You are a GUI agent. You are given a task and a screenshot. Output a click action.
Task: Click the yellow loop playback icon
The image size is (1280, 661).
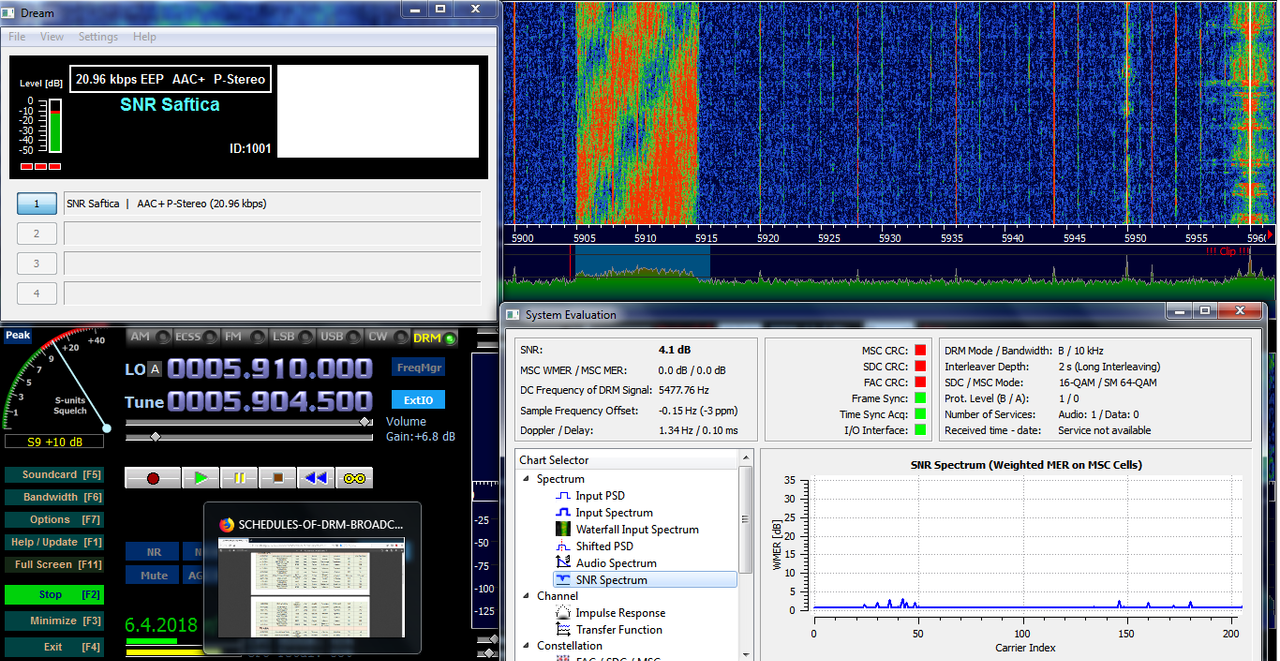(354, 478)
